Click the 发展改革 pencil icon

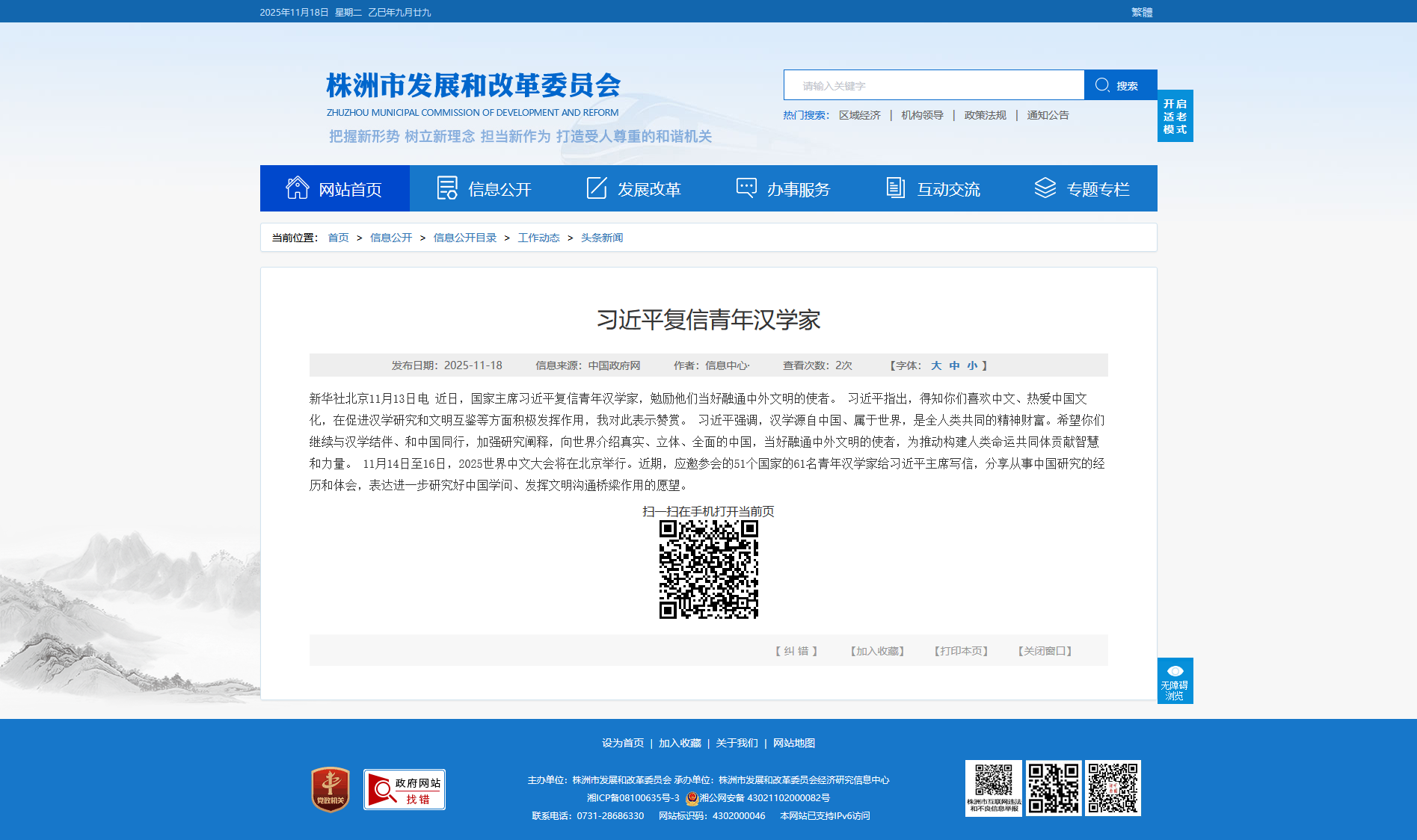coord(597,188)
